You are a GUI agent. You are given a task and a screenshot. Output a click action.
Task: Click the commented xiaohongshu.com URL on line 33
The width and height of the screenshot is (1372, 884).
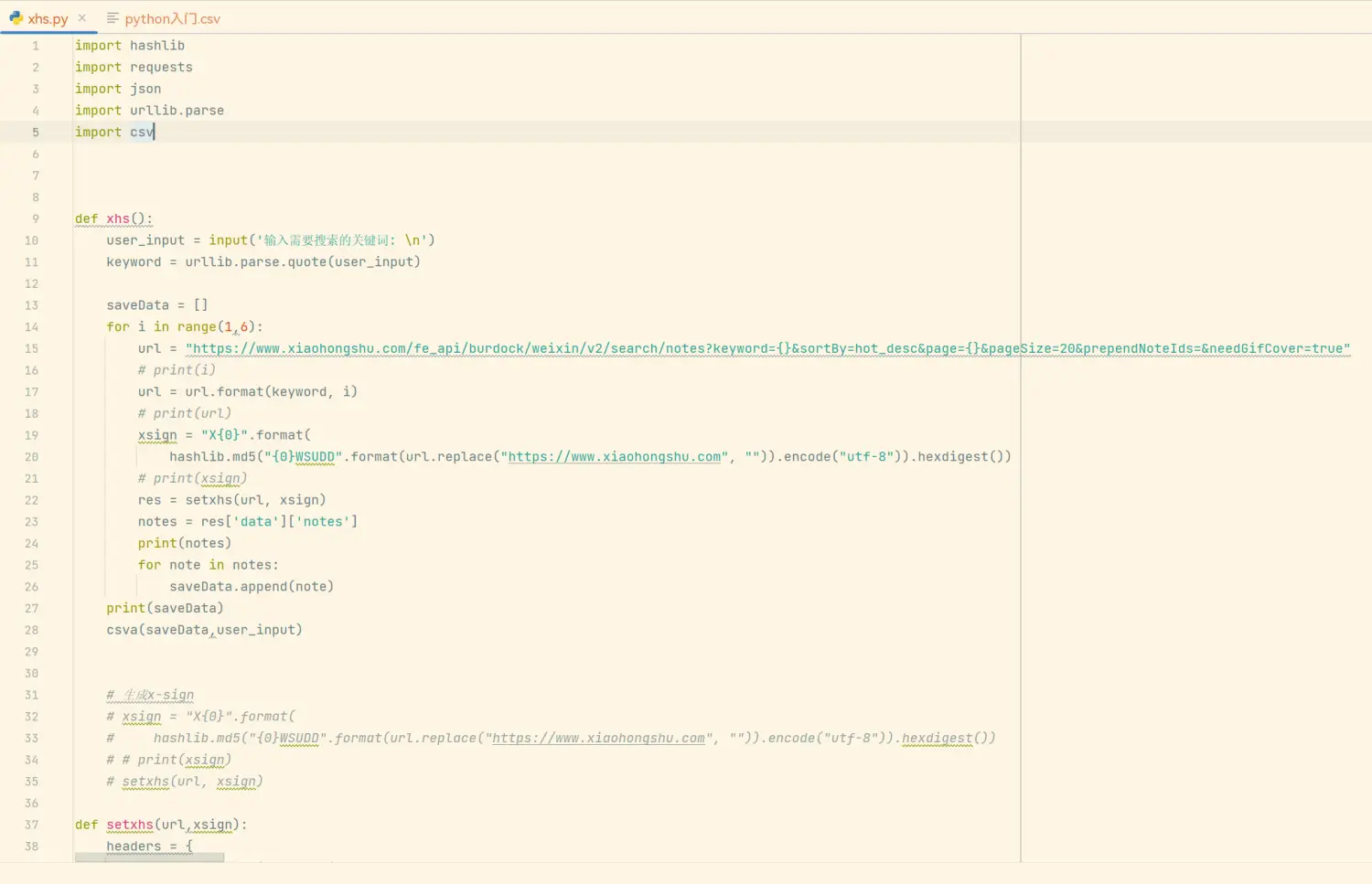(598, 738)
